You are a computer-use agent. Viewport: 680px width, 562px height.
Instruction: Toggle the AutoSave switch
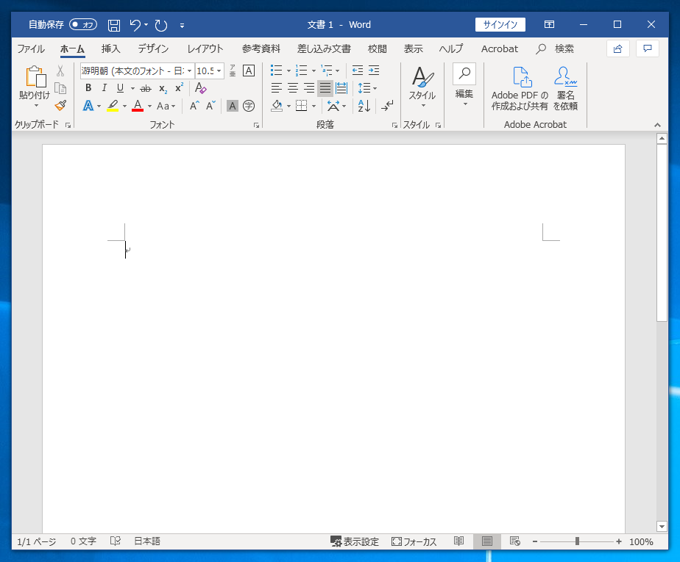pos(83,25)
